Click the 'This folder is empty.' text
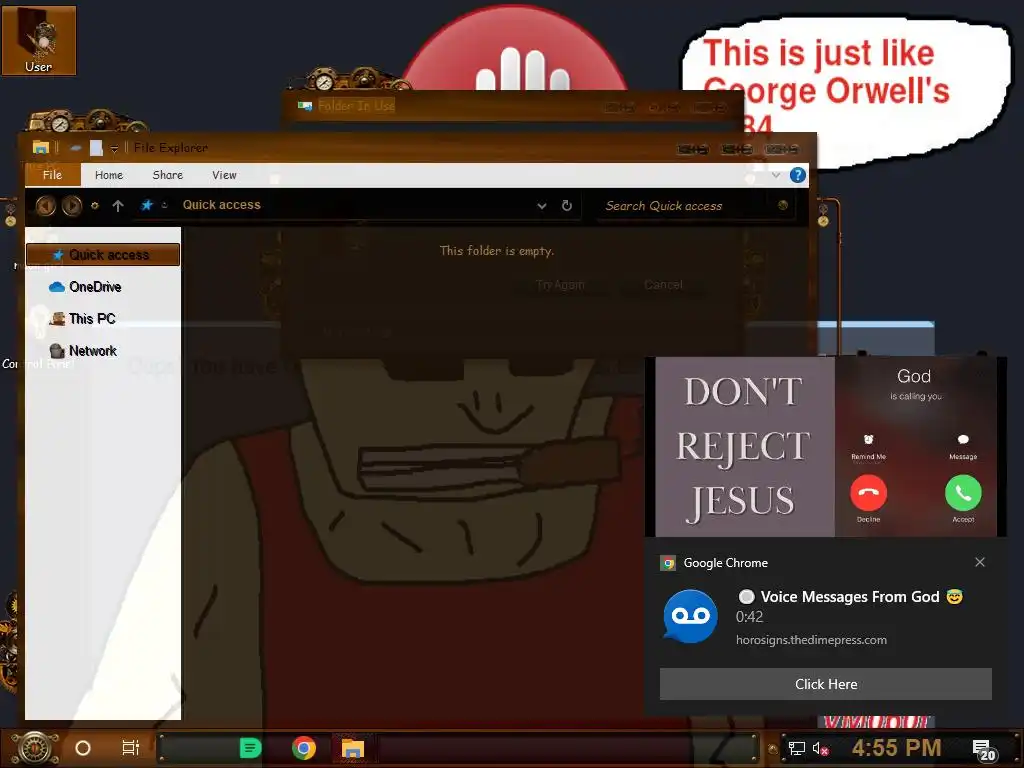 click(496, 251)
